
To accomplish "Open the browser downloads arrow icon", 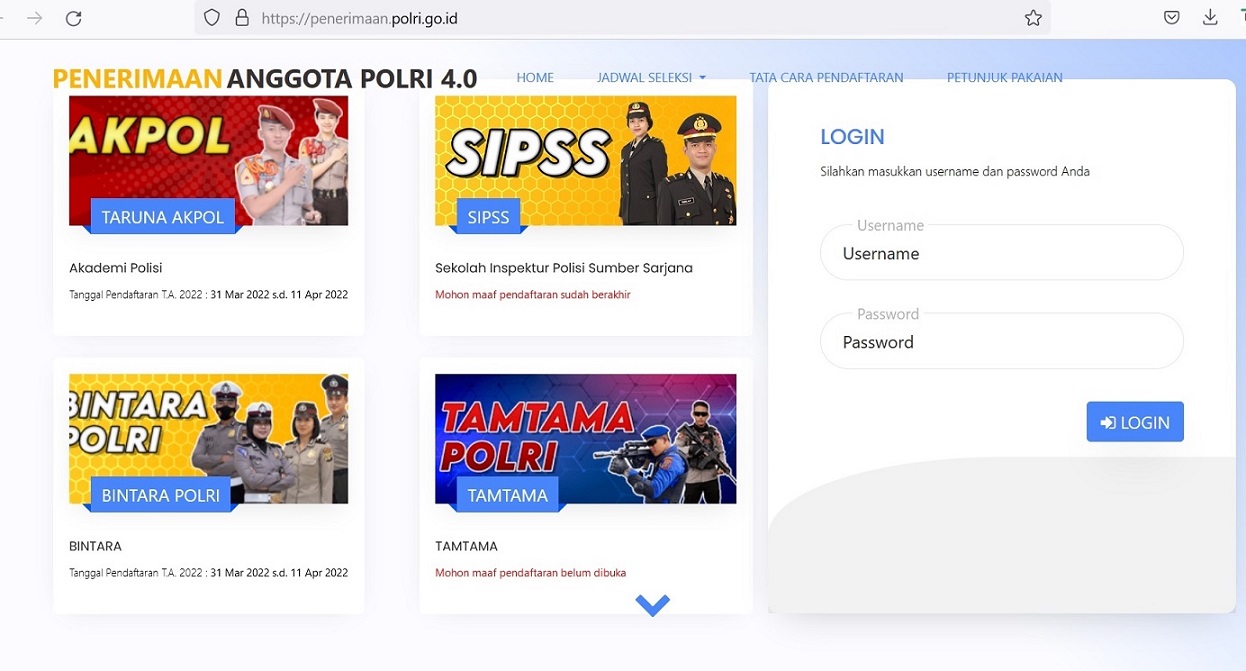I will [x=1210, y=18].
